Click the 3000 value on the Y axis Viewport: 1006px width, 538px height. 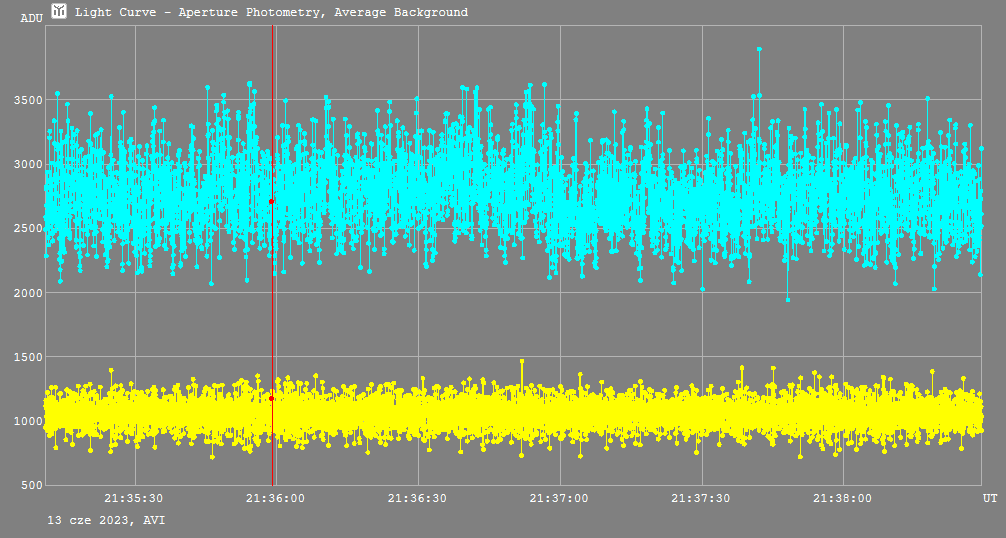tap(28, 164)
